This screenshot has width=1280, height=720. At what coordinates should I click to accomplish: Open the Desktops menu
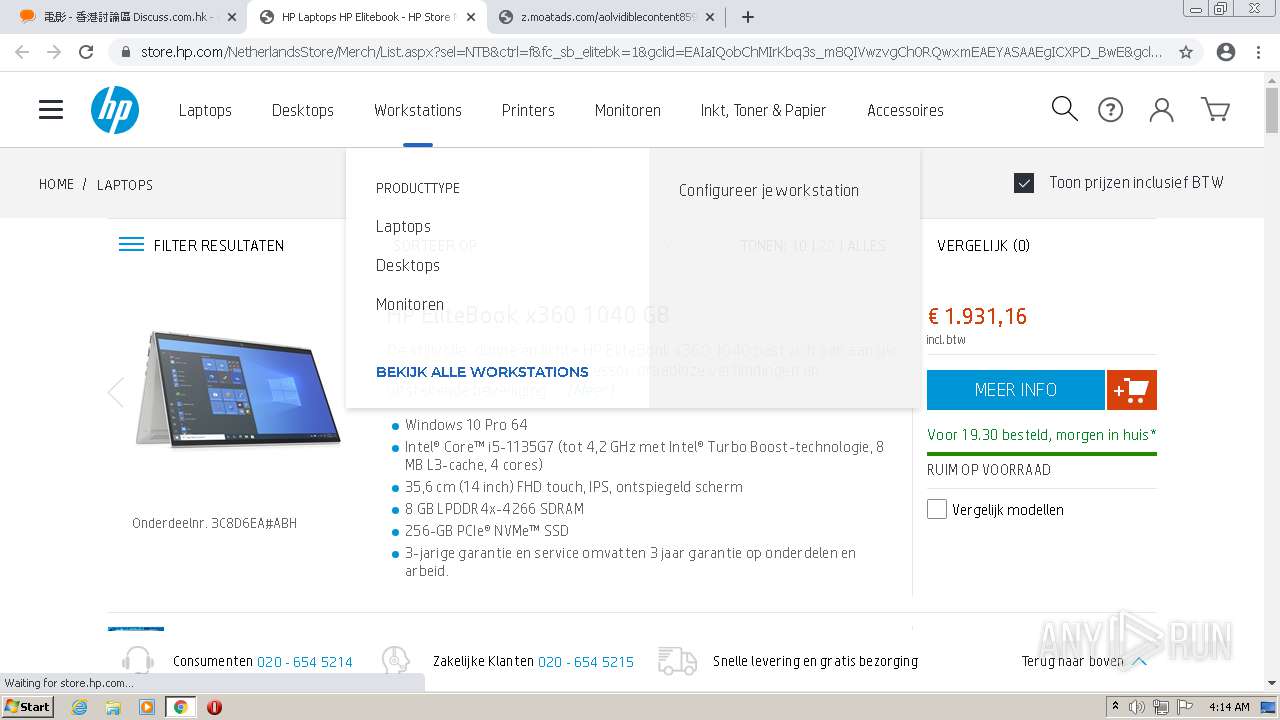(303, 110)
